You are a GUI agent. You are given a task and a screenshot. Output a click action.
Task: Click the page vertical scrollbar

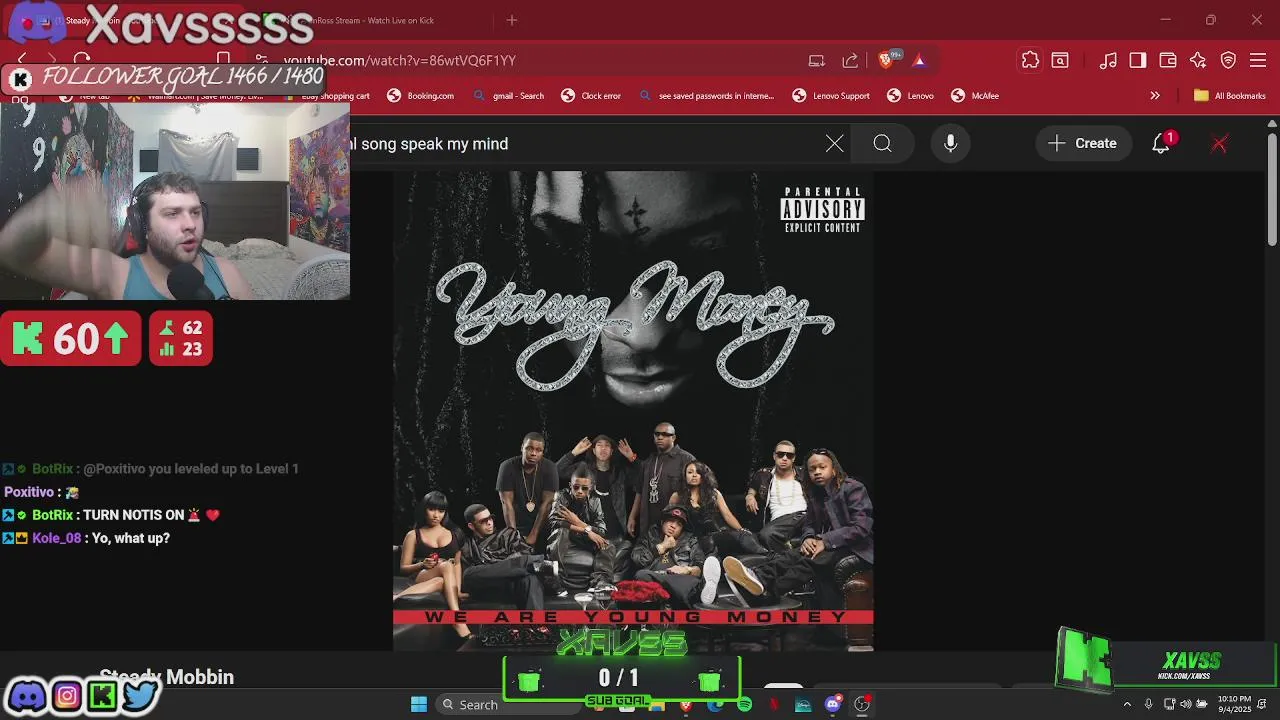1272,190
